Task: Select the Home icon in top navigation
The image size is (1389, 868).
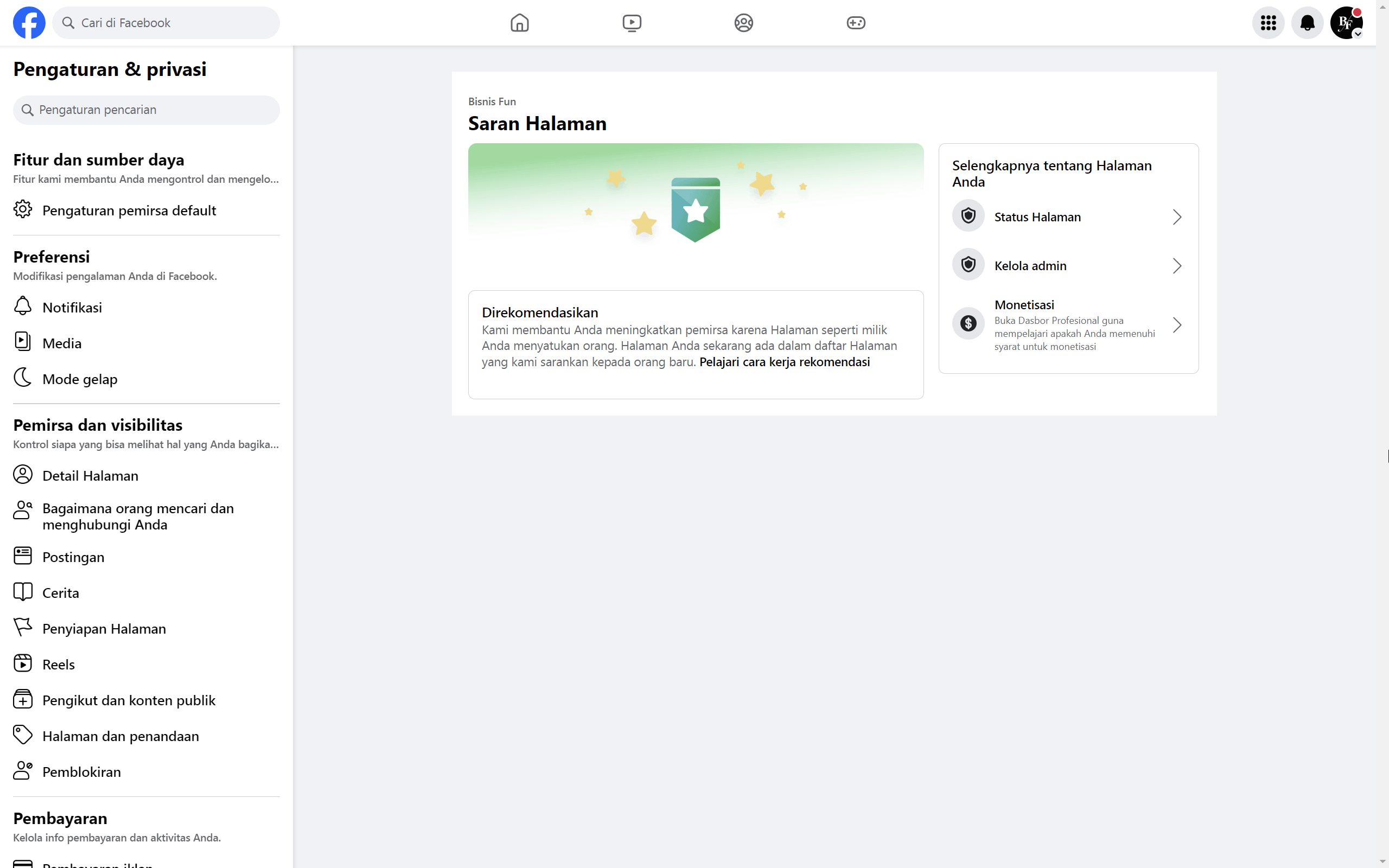Action: click(x=519, y=22)
